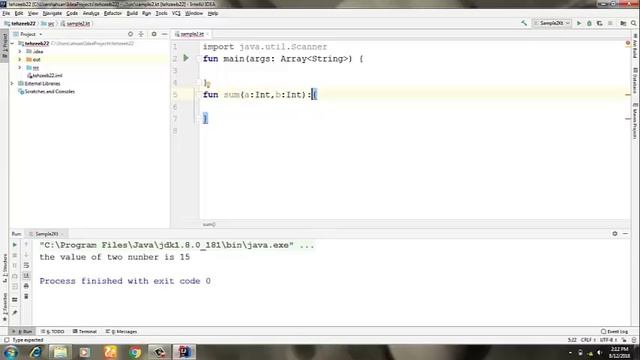Viewport: 640px width, 360px height.
Task: Run with coverage from the toolbar
Action: point(599,23)
